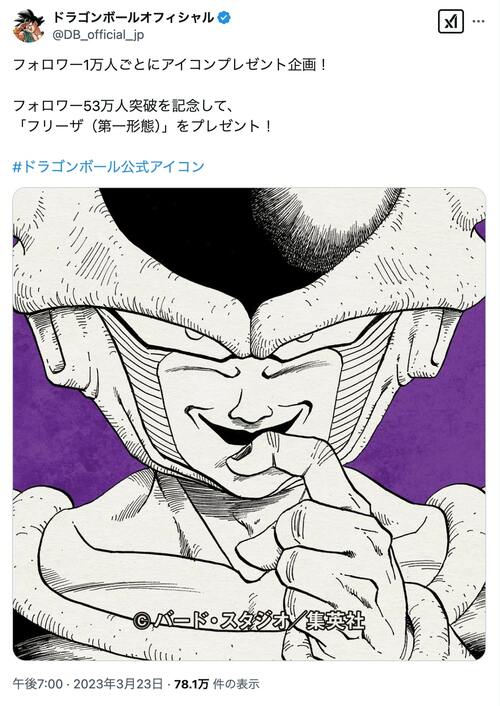
Task: Click the 午後7:00 timestamp
Action: click(38, 684)
